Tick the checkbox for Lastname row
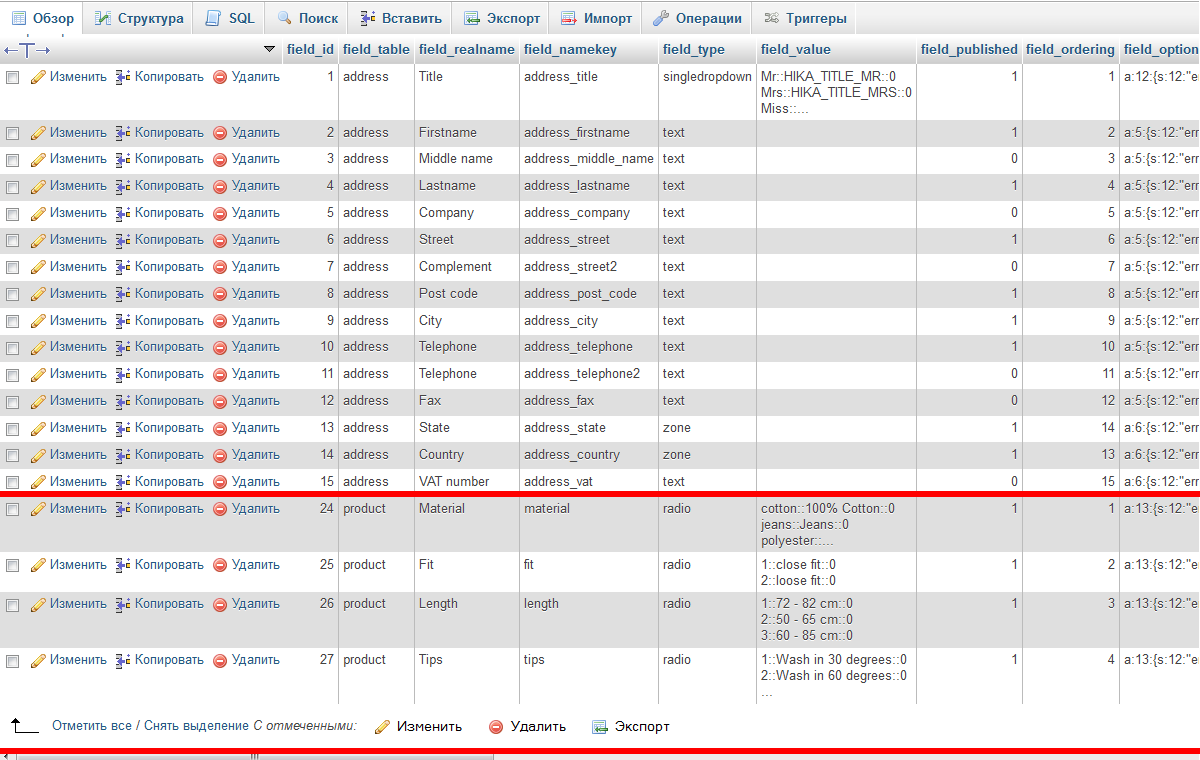The width and height of the screenshot is (1200, 760). click(x=13, y=186)
